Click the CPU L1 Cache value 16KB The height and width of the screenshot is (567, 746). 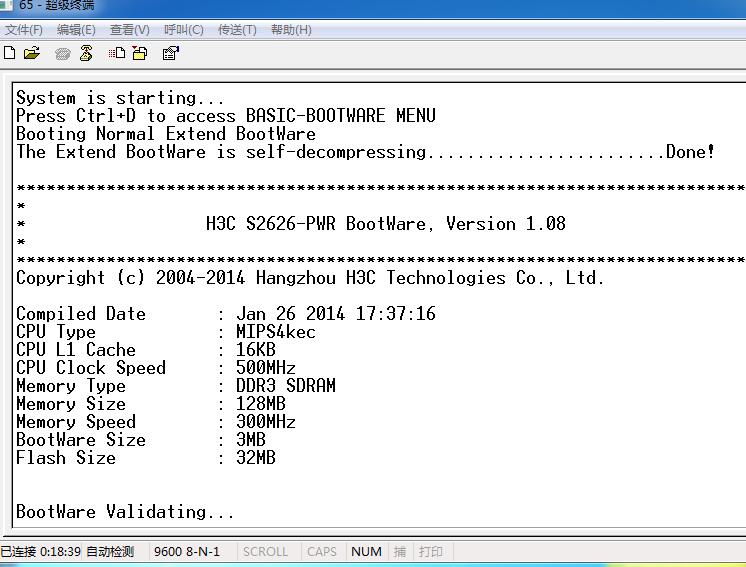pyautogui.click(x=256, y=350)
